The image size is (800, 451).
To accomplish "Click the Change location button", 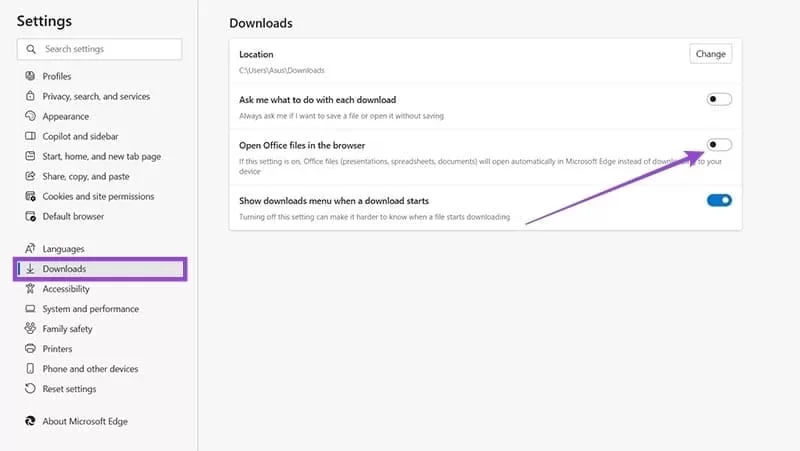I will point(710,54).
